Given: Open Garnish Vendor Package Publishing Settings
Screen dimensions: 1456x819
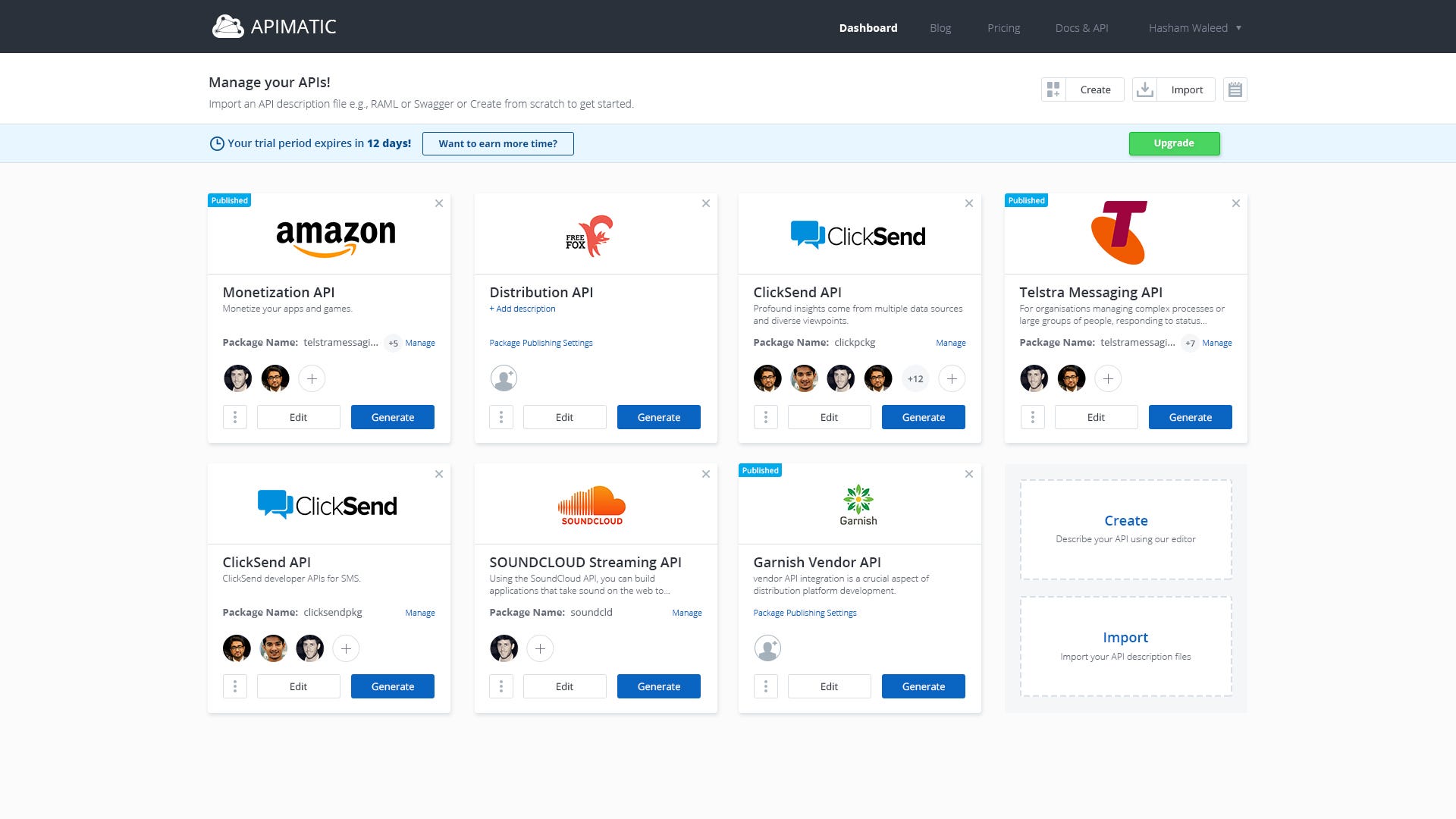Looking at the screenshot, I should (x=805, y=613).
